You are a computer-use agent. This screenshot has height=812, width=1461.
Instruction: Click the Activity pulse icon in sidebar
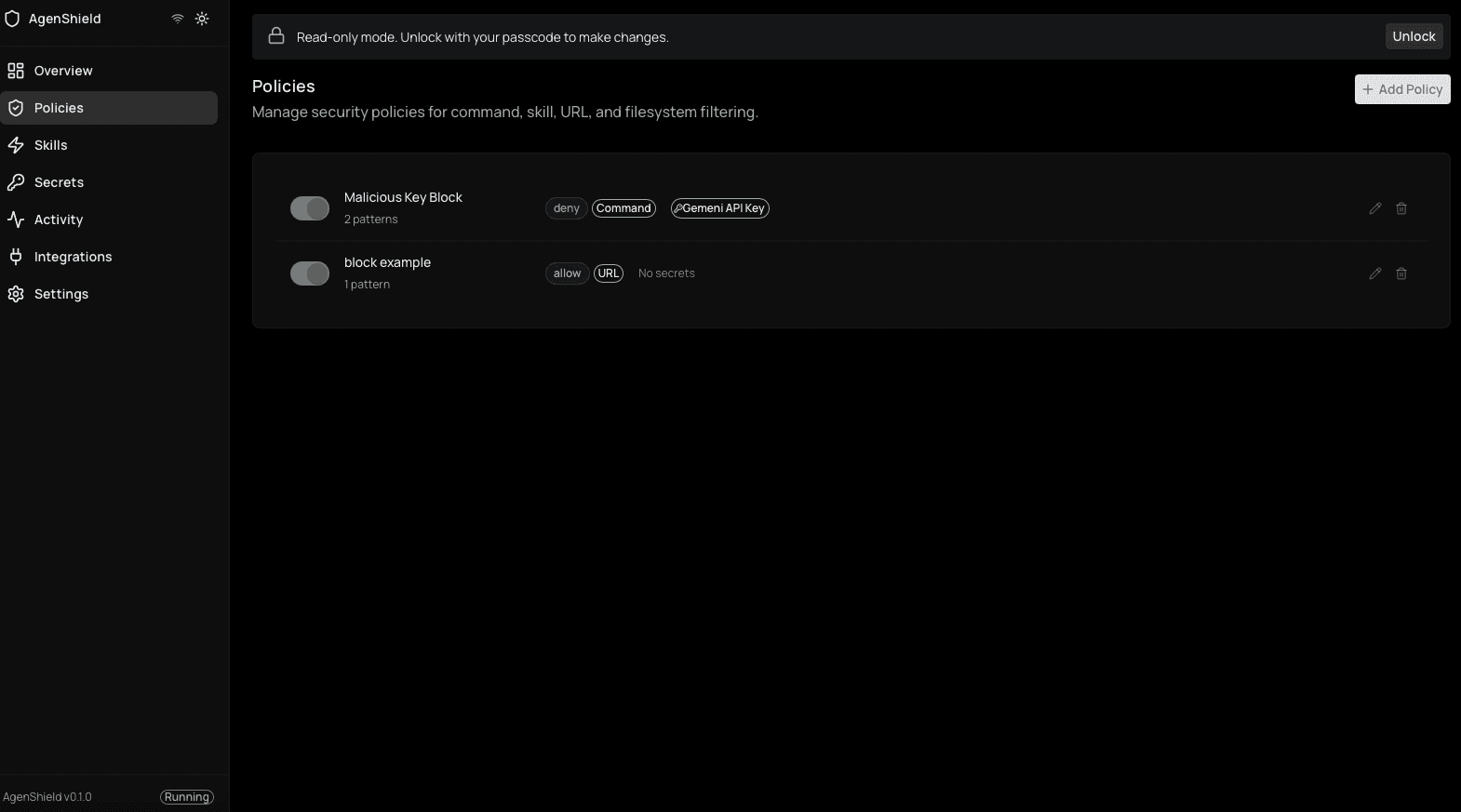16,220
